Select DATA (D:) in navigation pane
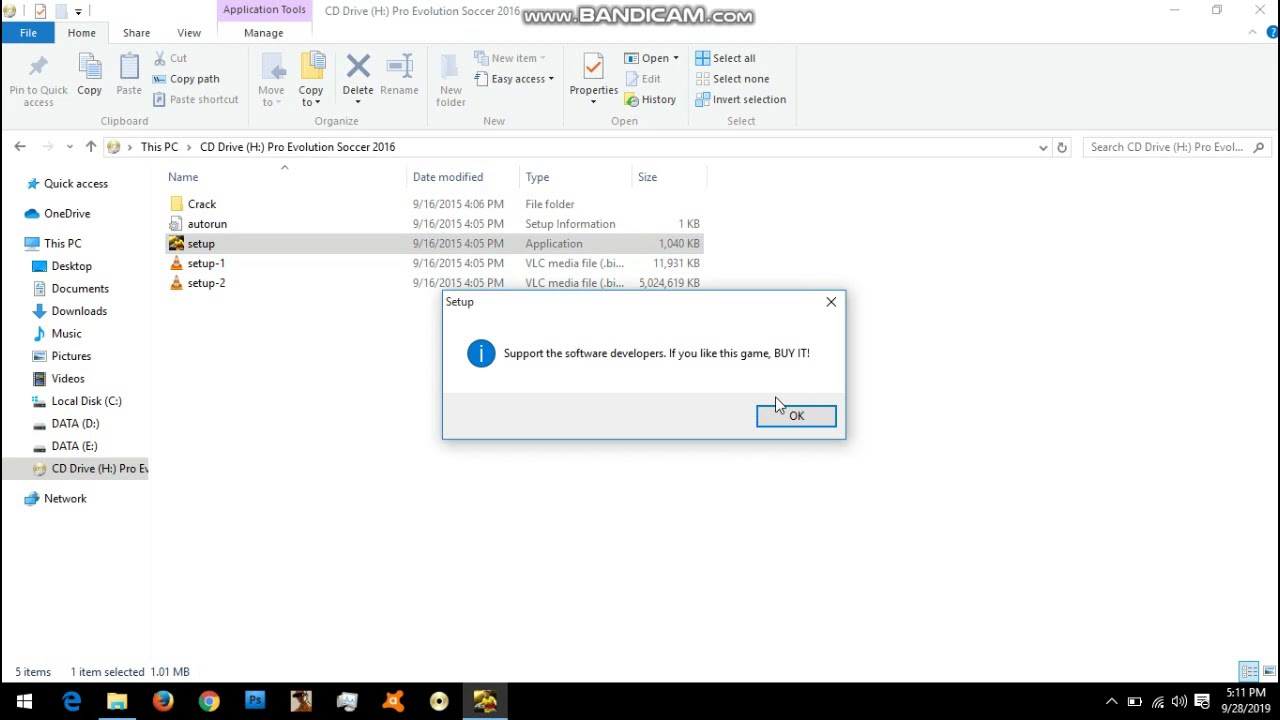The image size is (1280, 720). pyautogui.click(x=75, y=424)
